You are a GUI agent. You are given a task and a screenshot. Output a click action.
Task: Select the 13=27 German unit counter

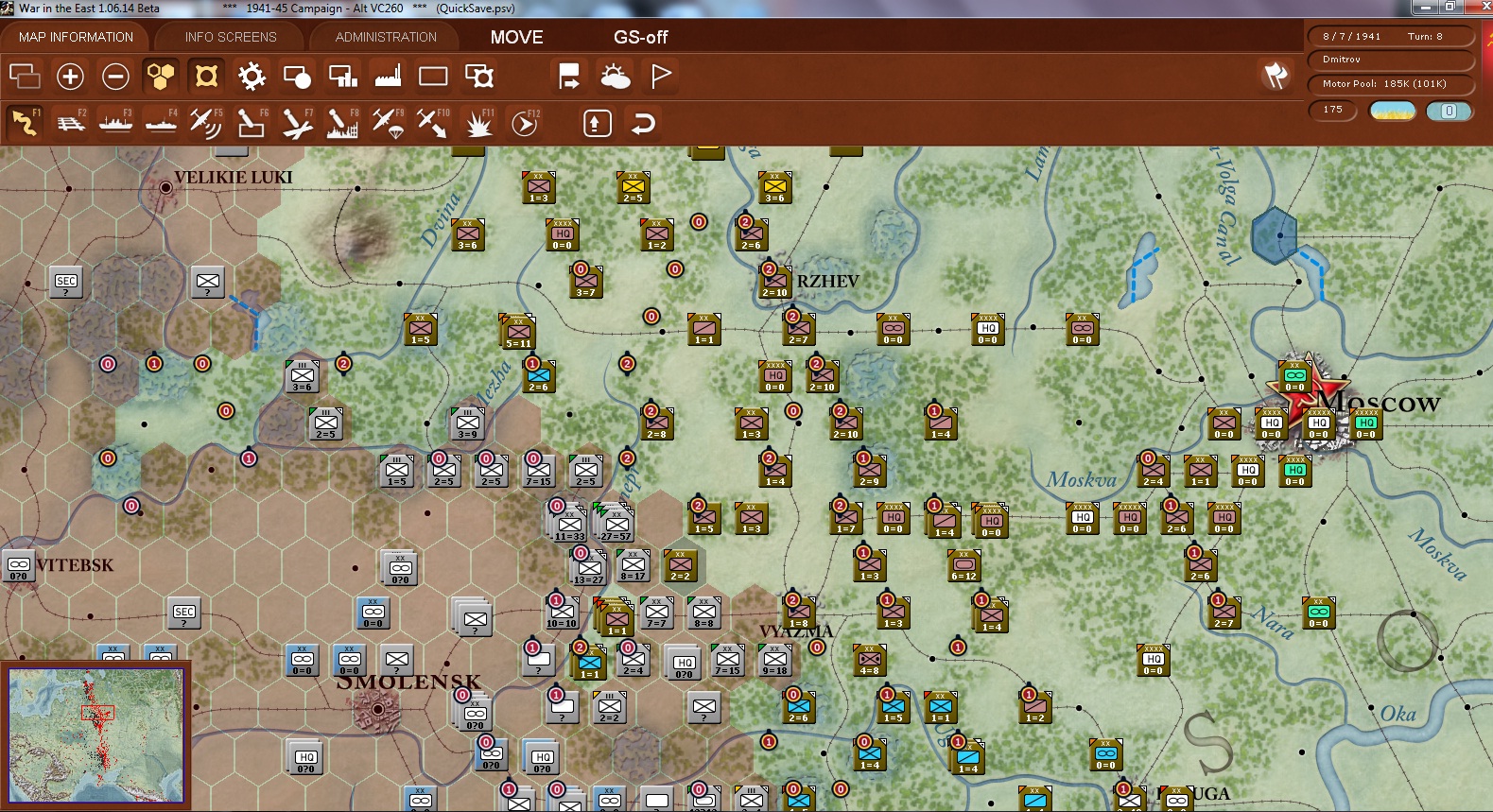pos(588,568)
